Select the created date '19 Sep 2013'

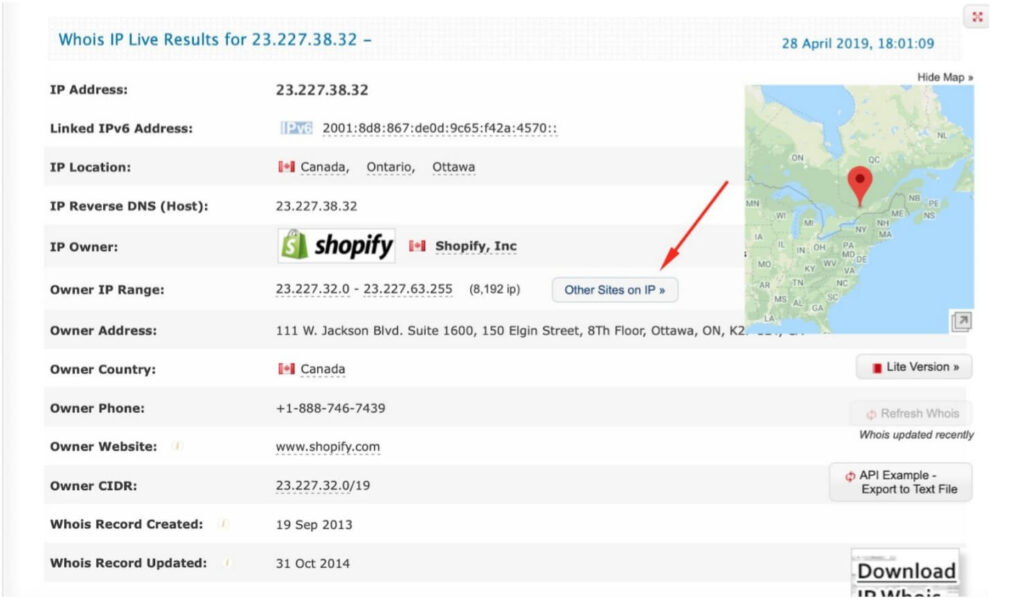click(x=313, y=525)
